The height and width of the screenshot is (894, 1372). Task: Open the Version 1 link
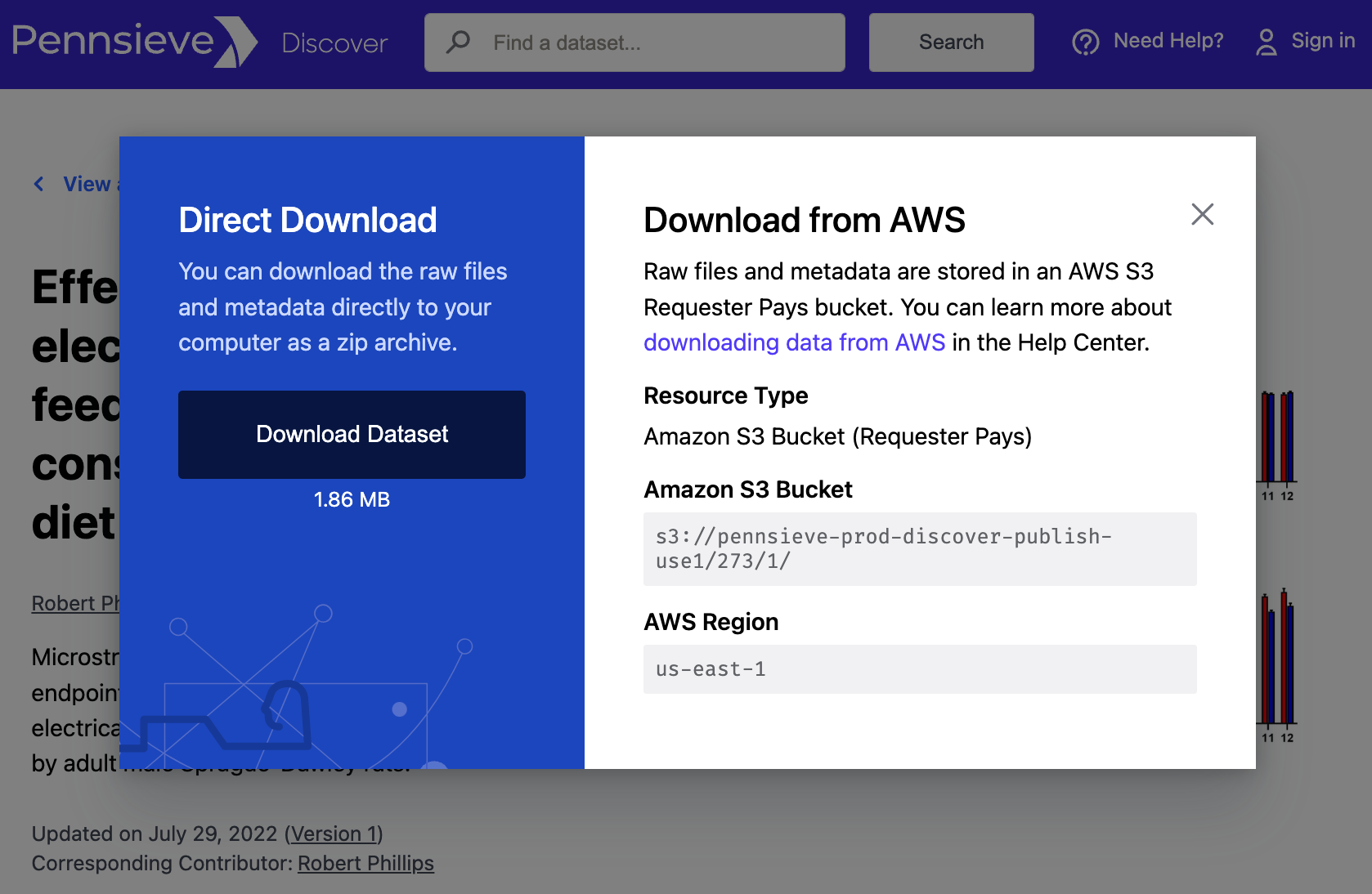click(x=334, y=834)
